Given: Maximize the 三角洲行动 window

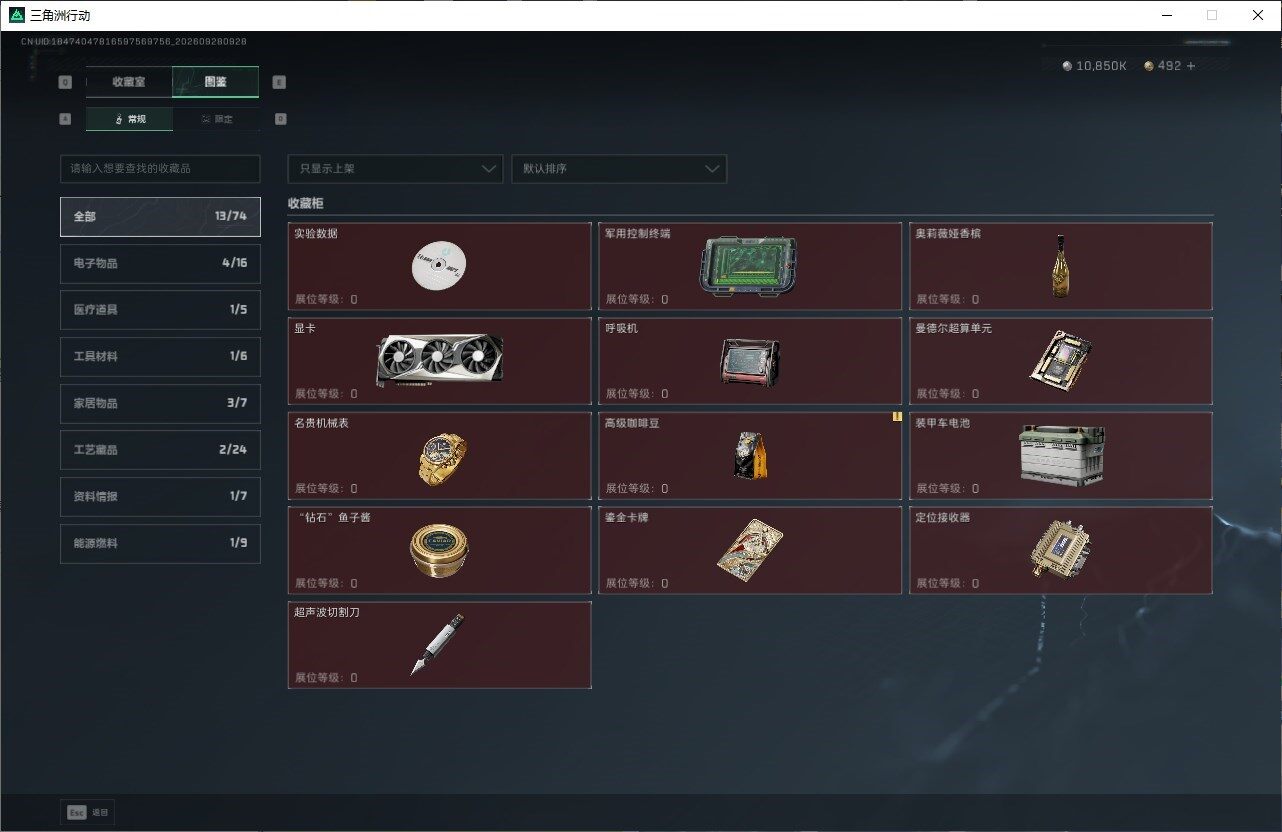Looking at the screenshot, I should pos(1212,15).
